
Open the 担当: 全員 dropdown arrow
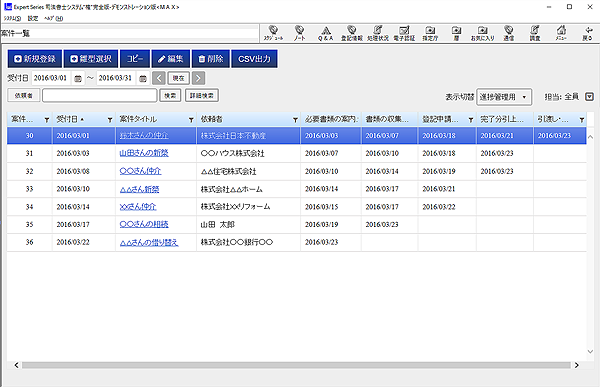point(589,97)
